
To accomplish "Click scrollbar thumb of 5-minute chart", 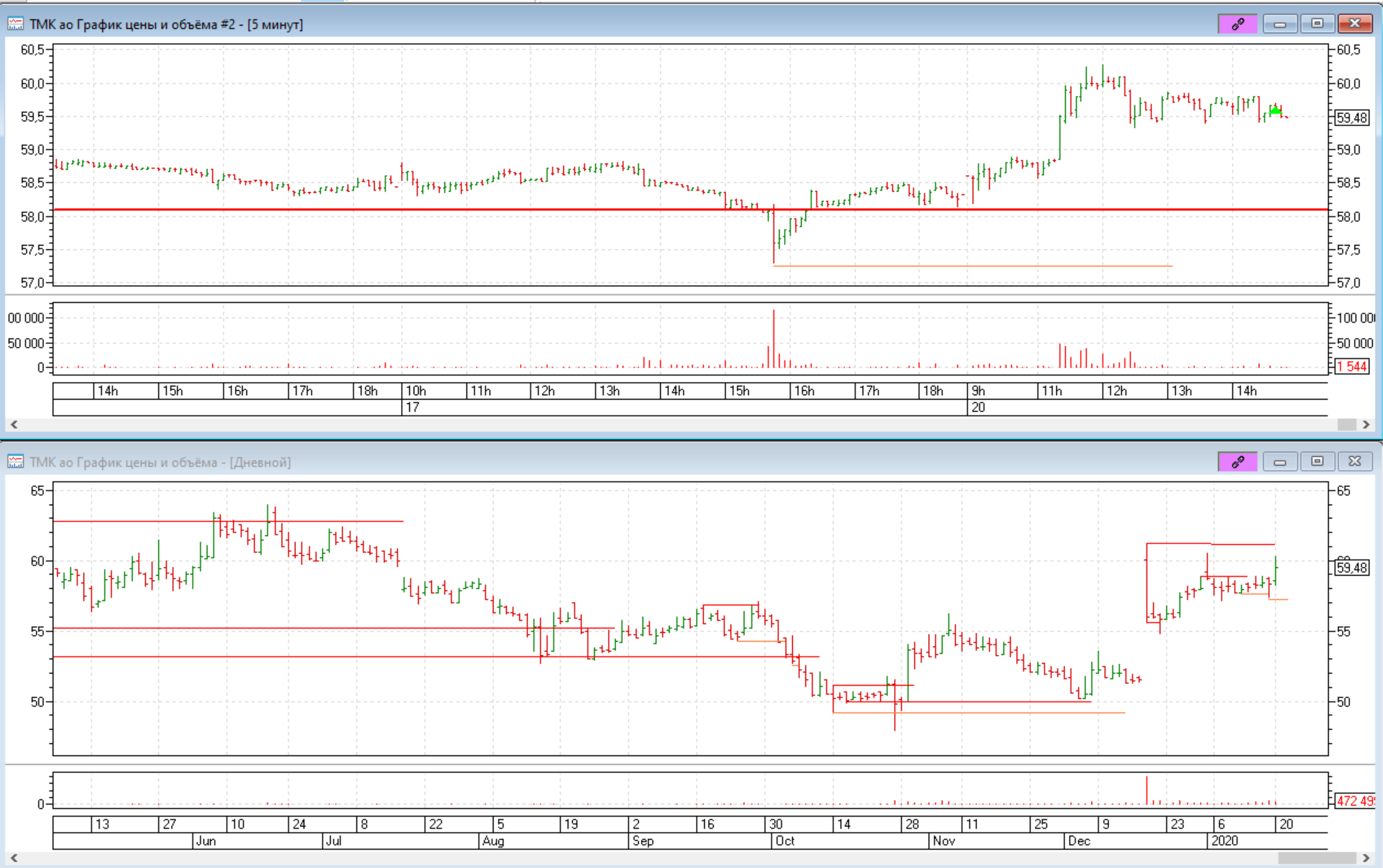I will tap(1347, 424).
